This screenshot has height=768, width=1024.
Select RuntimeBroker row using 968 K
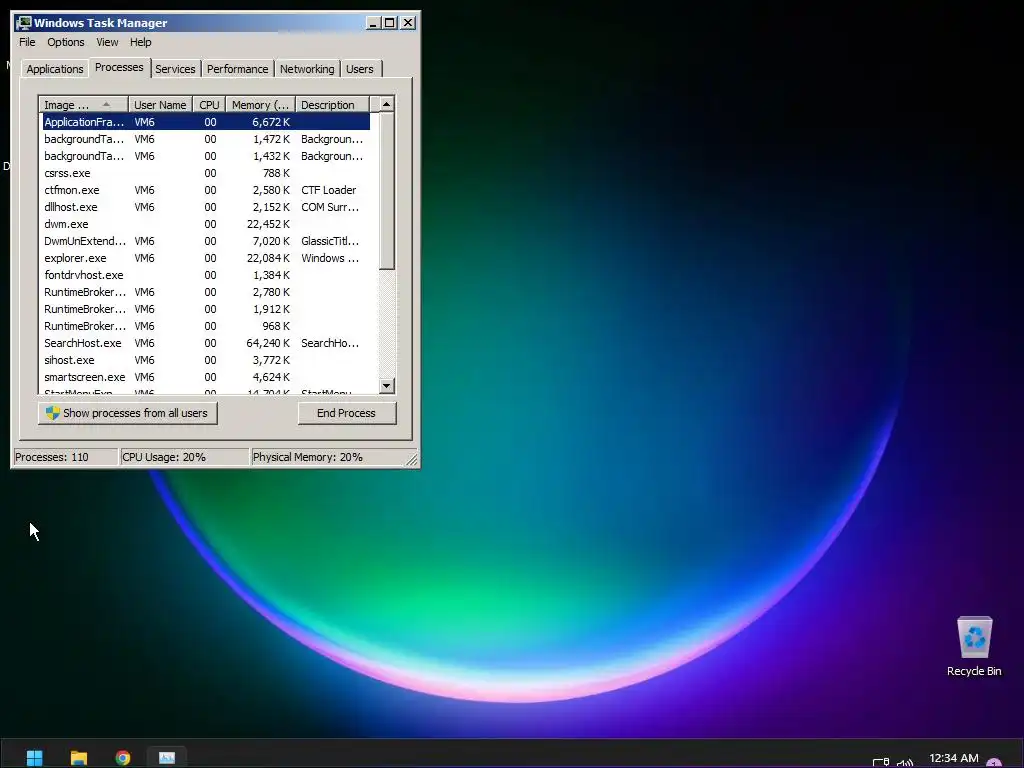tap(206, 326)
